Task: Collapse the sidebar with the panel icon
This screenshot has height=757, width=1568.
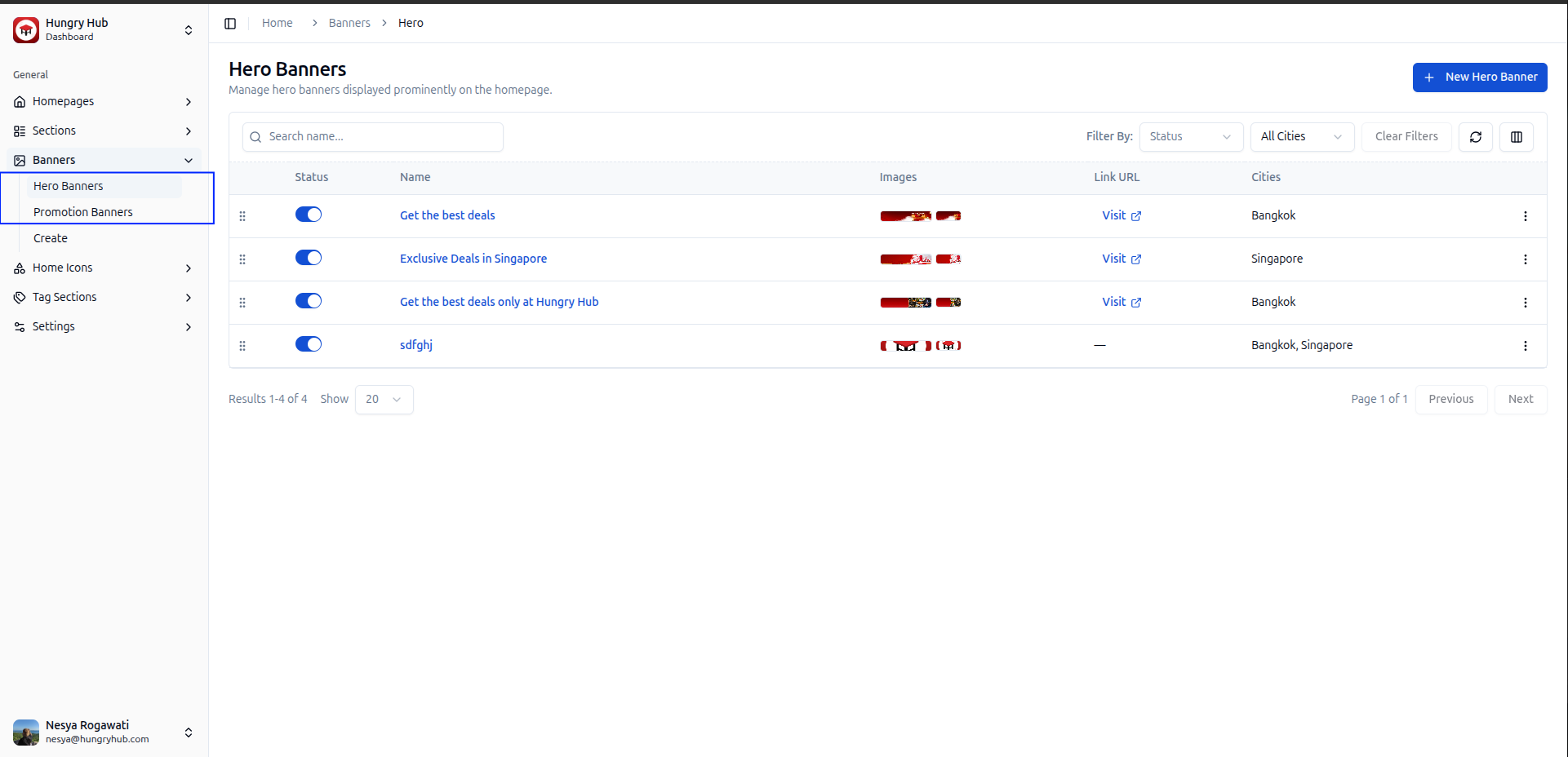Action: pos(230,24)
